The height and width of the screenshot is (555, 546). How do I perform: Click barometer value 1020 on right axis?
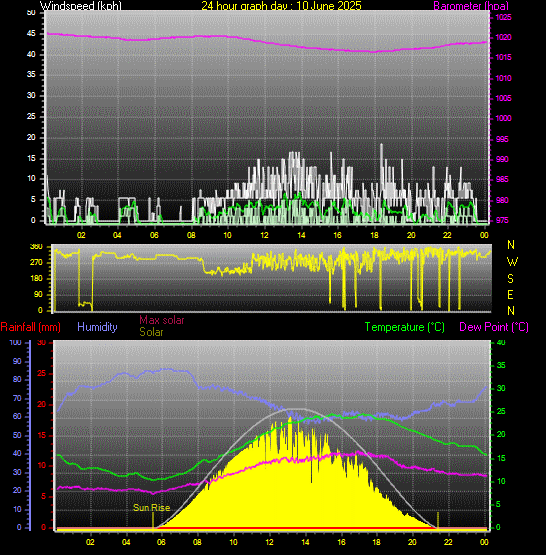tap(503, 37)
